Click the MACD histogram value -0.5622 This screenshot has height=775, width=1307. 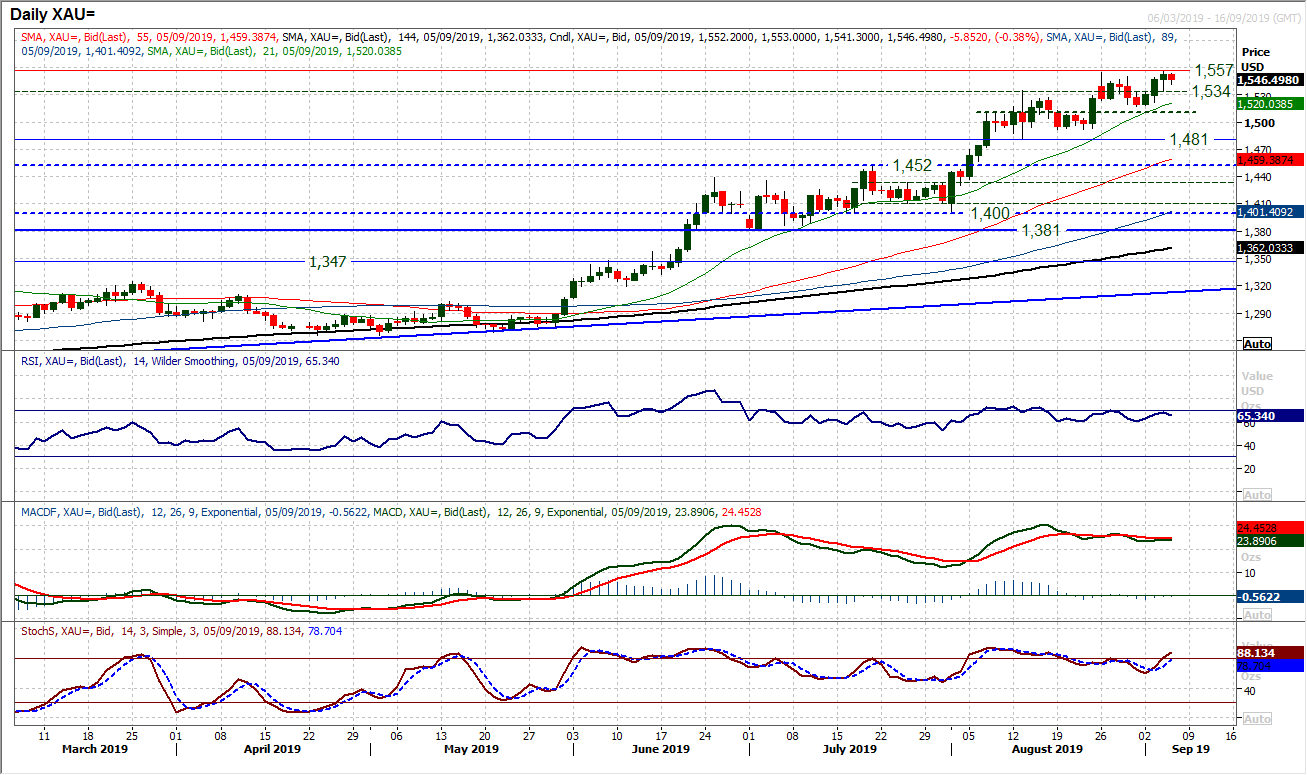(x=1270, y=596)
